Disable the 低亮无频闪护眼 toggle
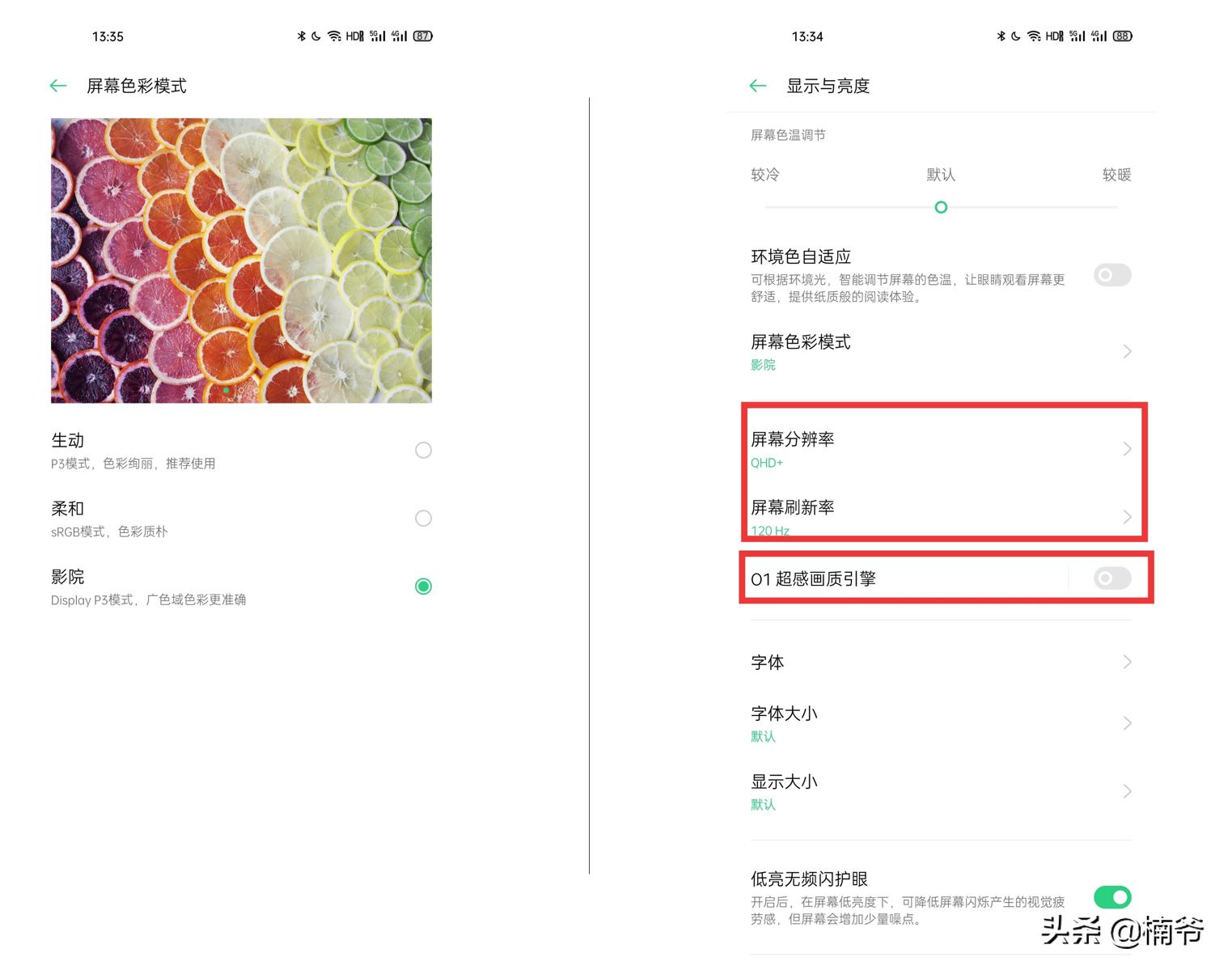Image resolution: width=1232 pixels, height=974 pixels. (1112, 897)
